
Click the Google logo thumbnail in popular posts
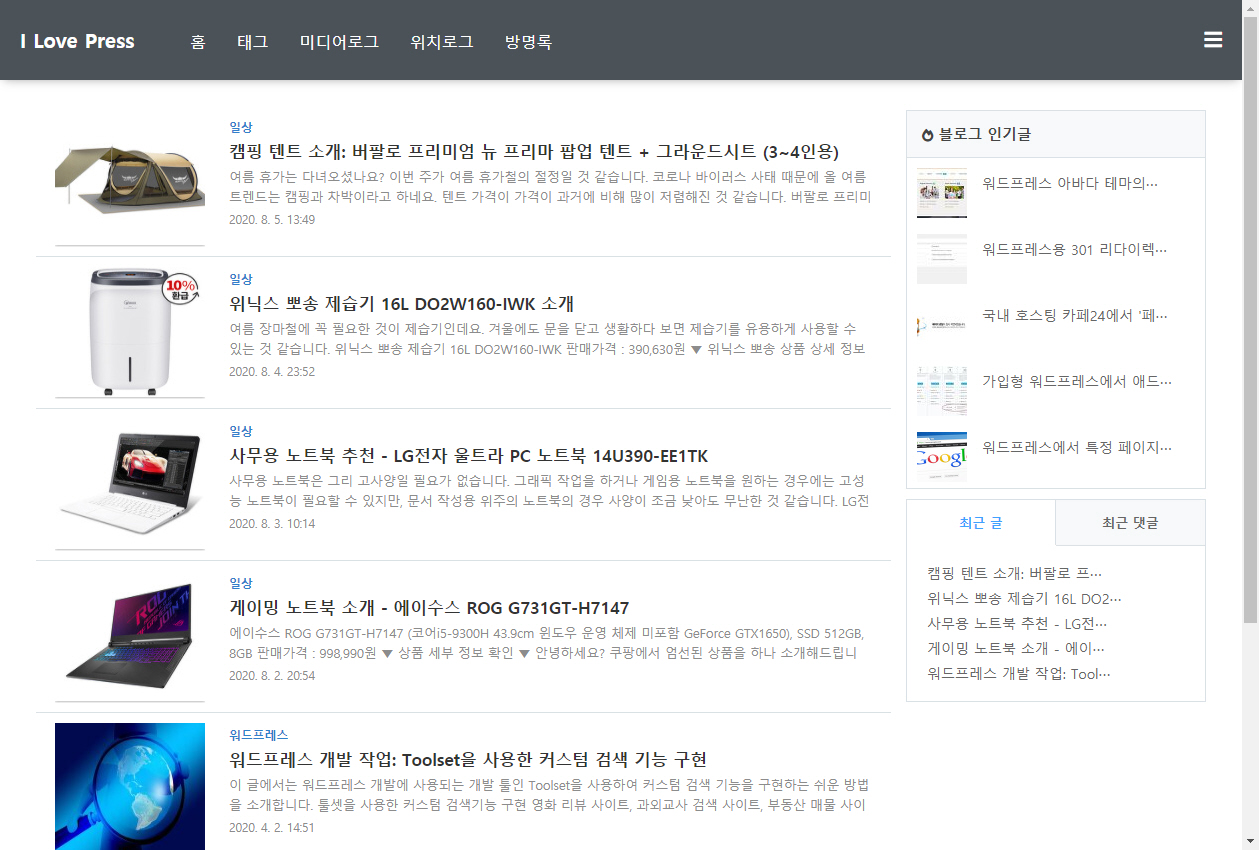pyautogui.click(x=942, y=456)
